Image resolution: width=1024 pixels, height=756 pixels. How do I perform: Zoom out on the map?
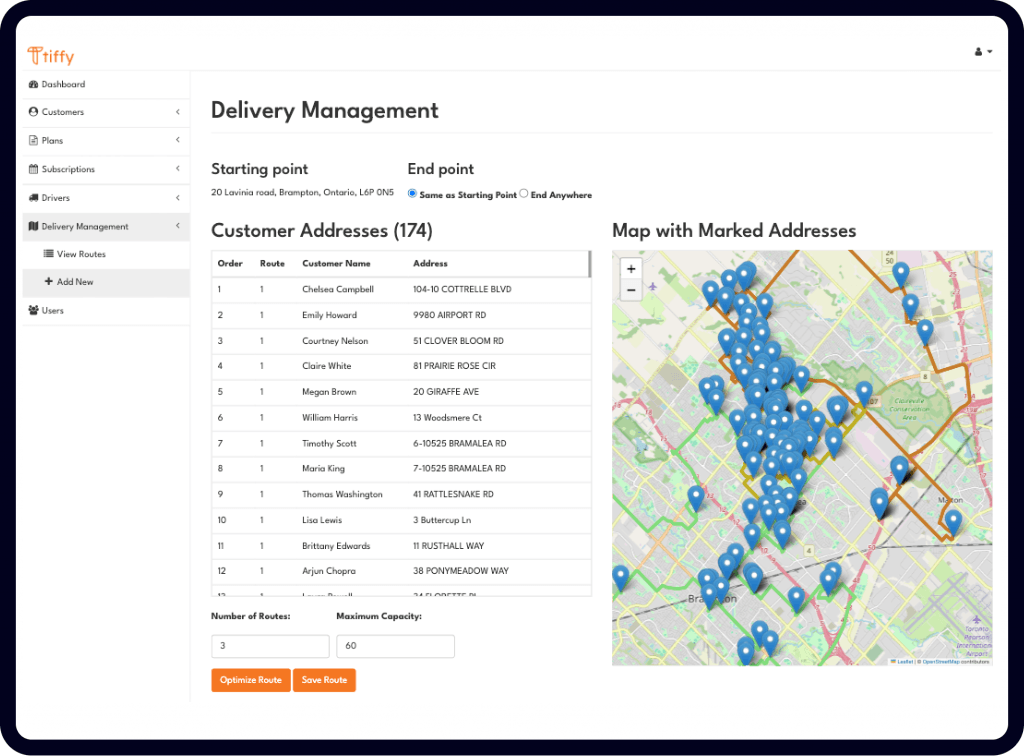(630, 290)
